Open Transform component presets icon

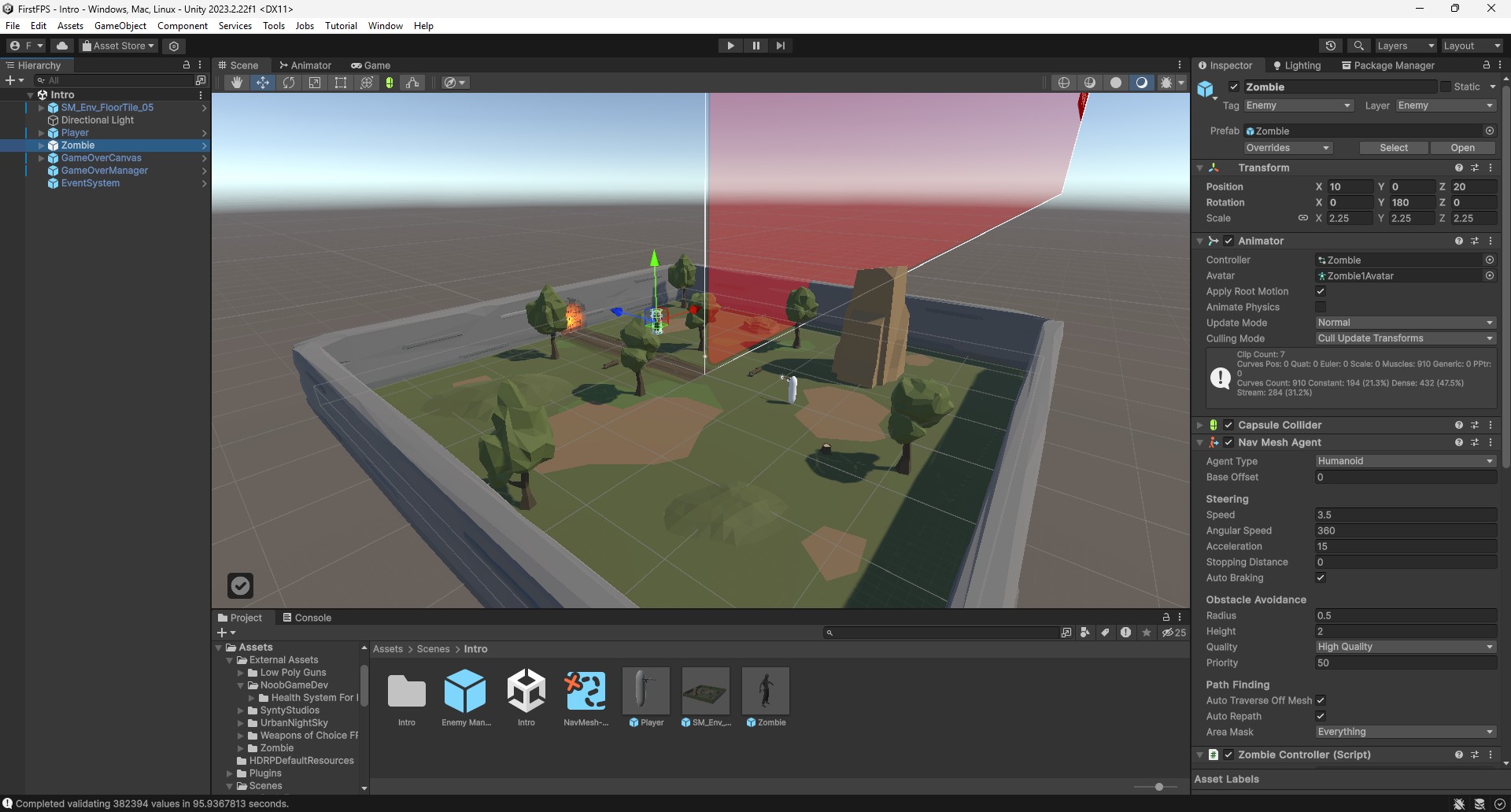pos(1475,168)
